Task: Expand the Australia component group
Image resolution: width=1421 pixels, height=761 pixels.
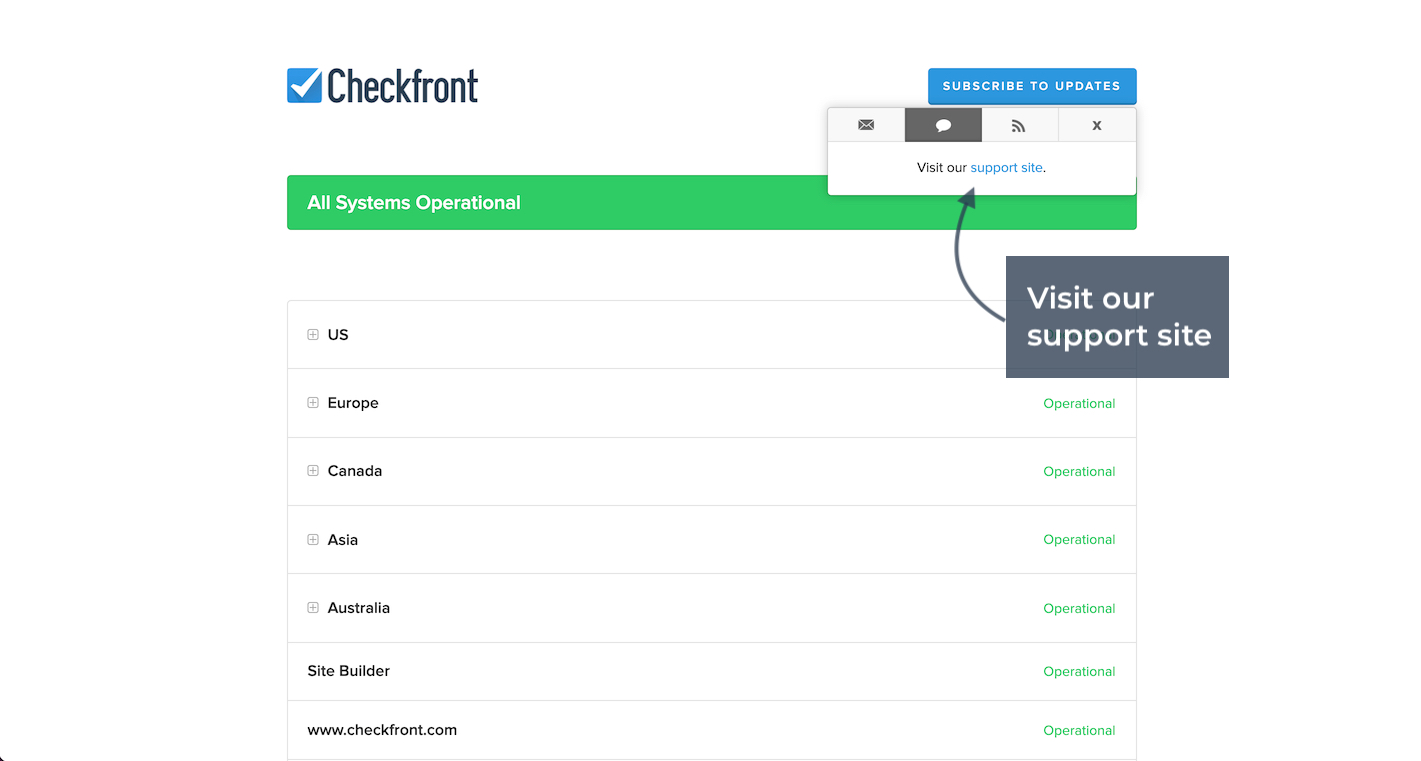Action: pos(313,608)
